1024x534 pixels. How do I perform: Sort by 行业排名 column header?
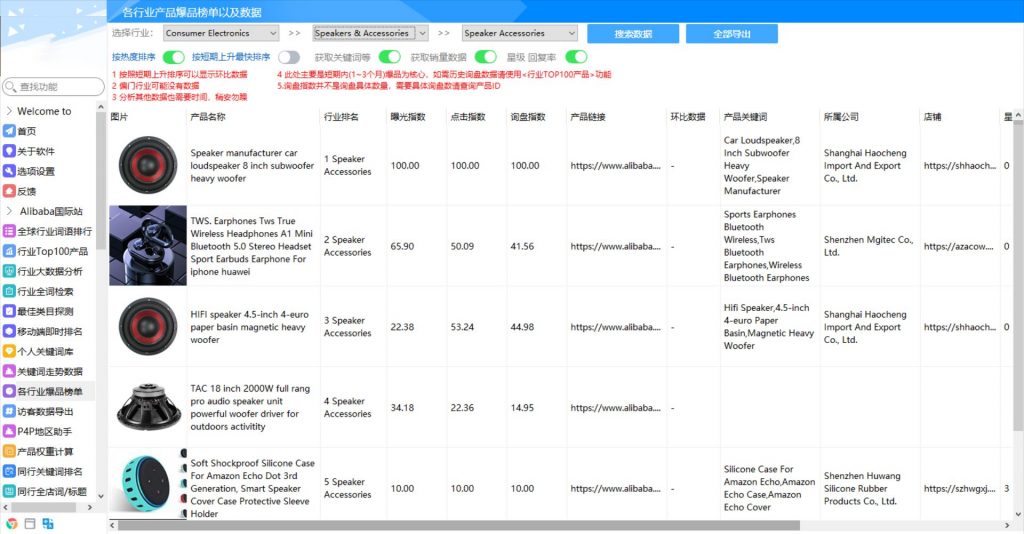point(342,117)
